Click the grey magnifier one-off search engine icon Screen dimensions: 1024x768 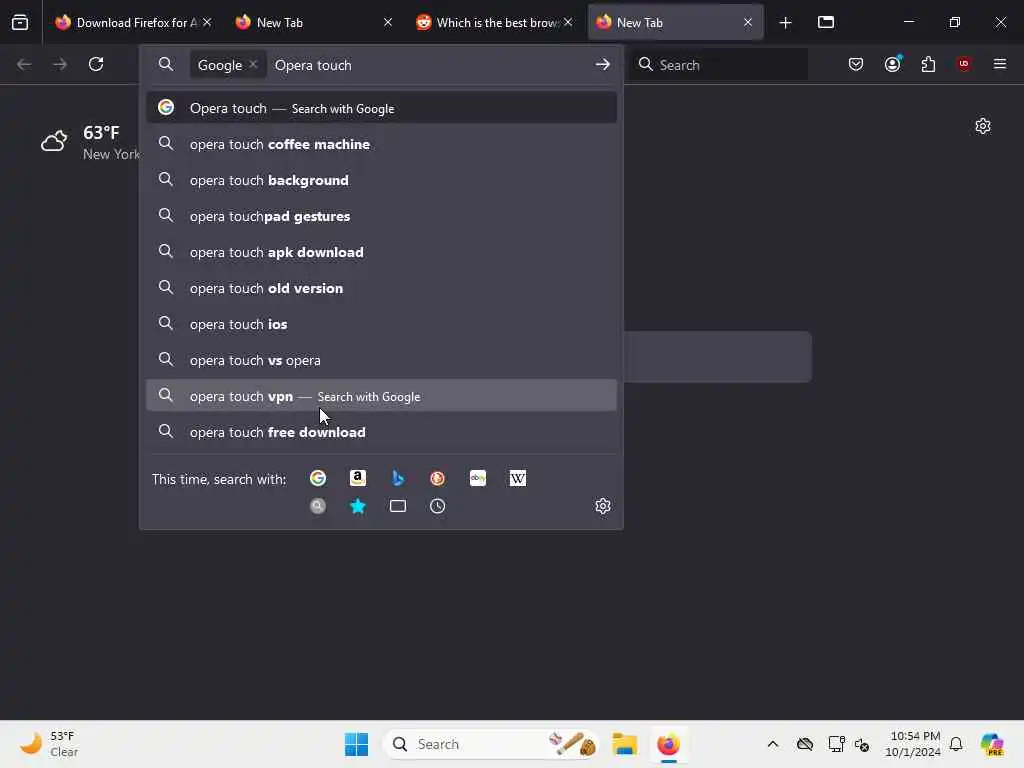[x=318, y=506]
